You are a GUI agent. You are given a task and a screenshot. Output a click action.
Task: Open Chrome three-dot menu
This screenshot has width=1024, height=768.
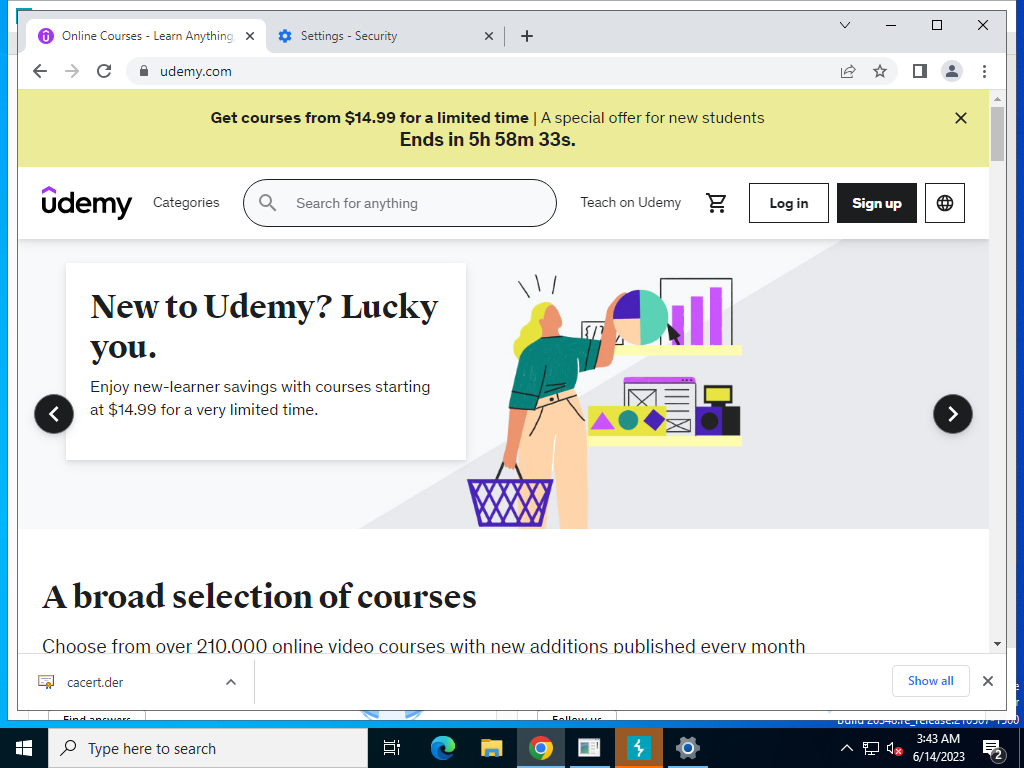[x=984, y=71]
